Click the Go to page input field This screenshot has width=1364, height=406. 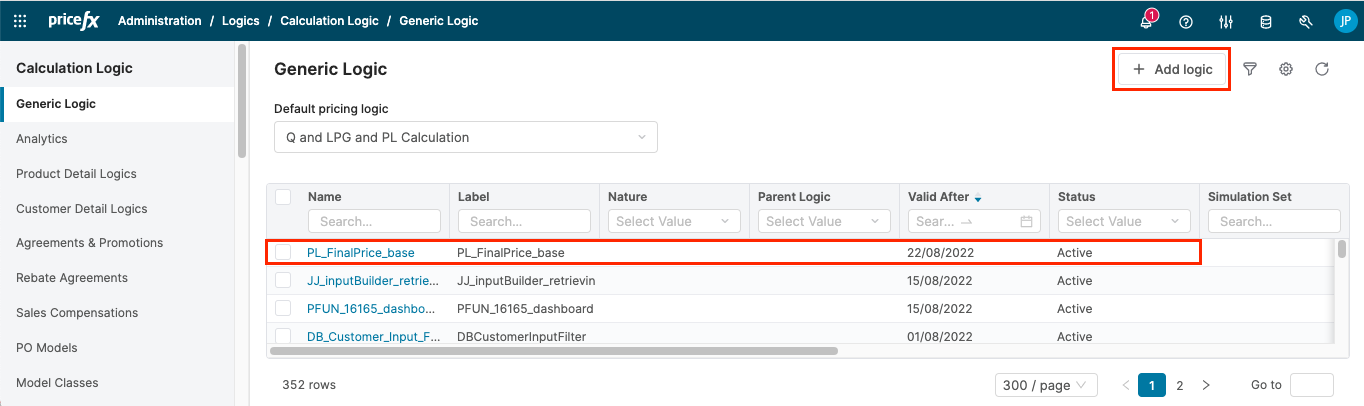click(x=1311, y=385)
